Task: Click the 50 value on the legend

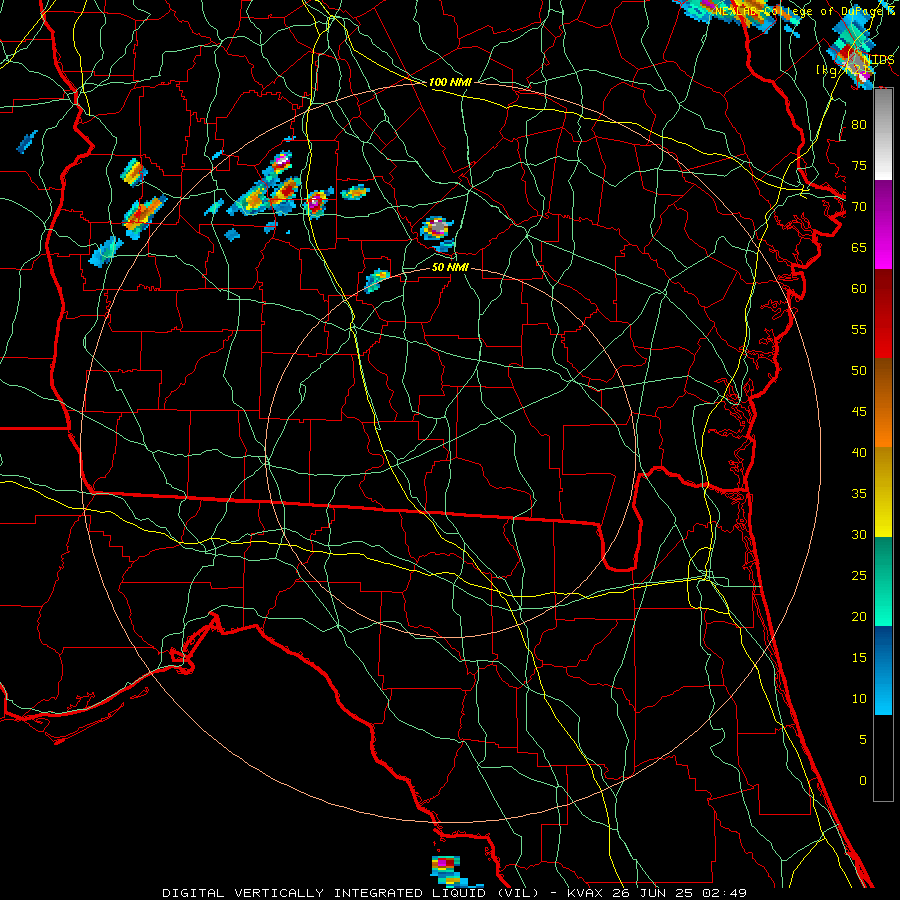Action: 859,370
